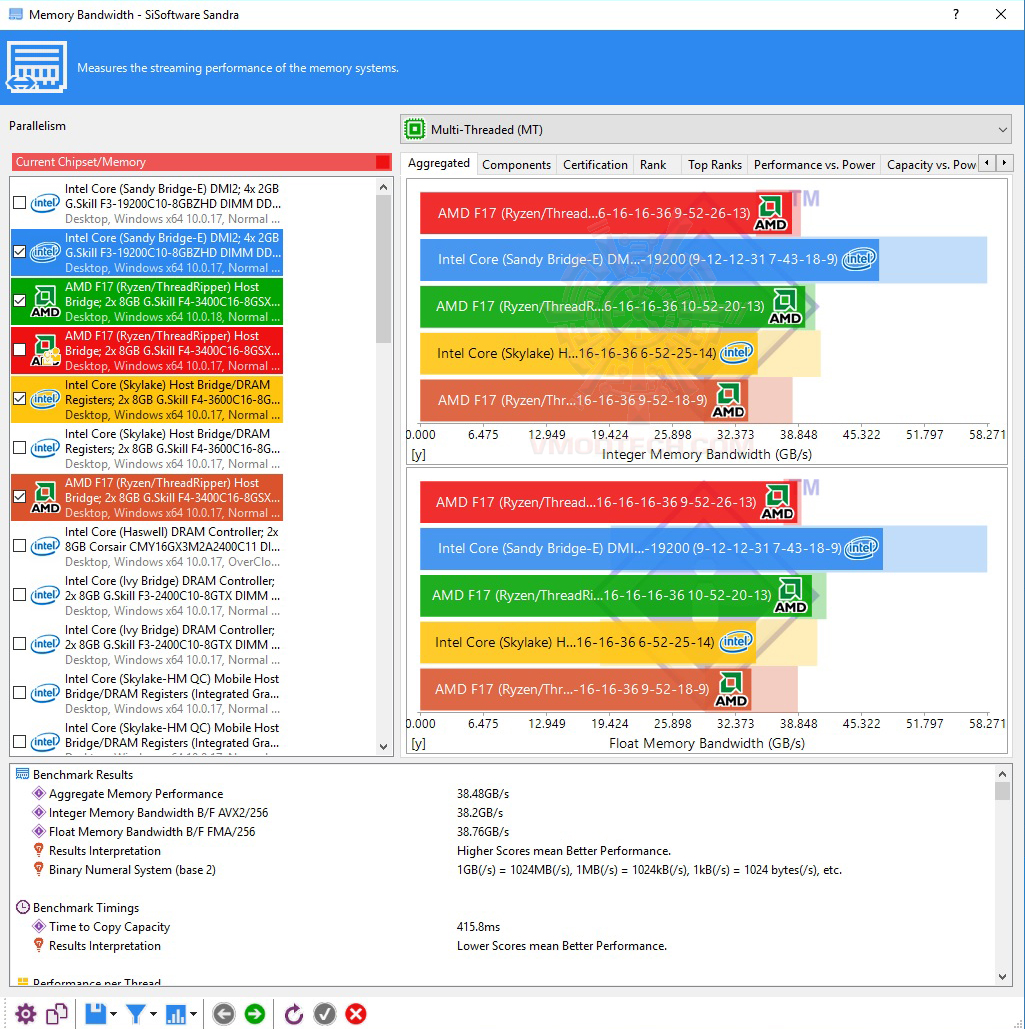Check the first unselected Sandy Bridge-E entry
The width and height of the screenshot is (1025, 1029).
click(20, 203)
